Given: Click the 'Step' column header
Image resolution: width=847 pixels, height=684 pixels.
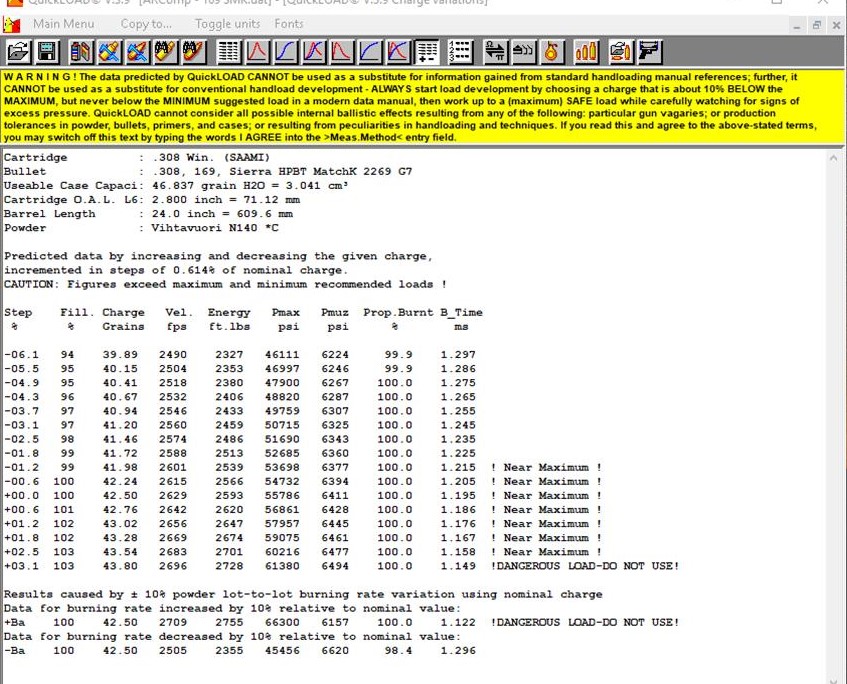Looking at the screenshot, I should [18, 312].
